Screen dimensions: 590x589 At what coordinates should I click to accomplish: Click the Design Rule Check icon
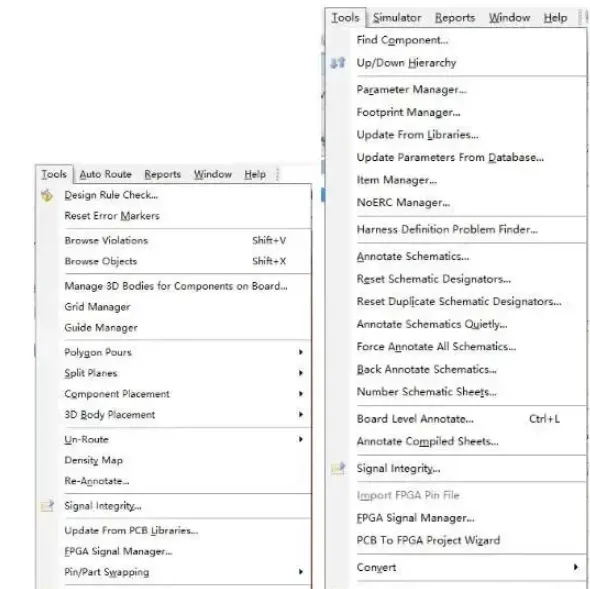(x=47, y=195)
